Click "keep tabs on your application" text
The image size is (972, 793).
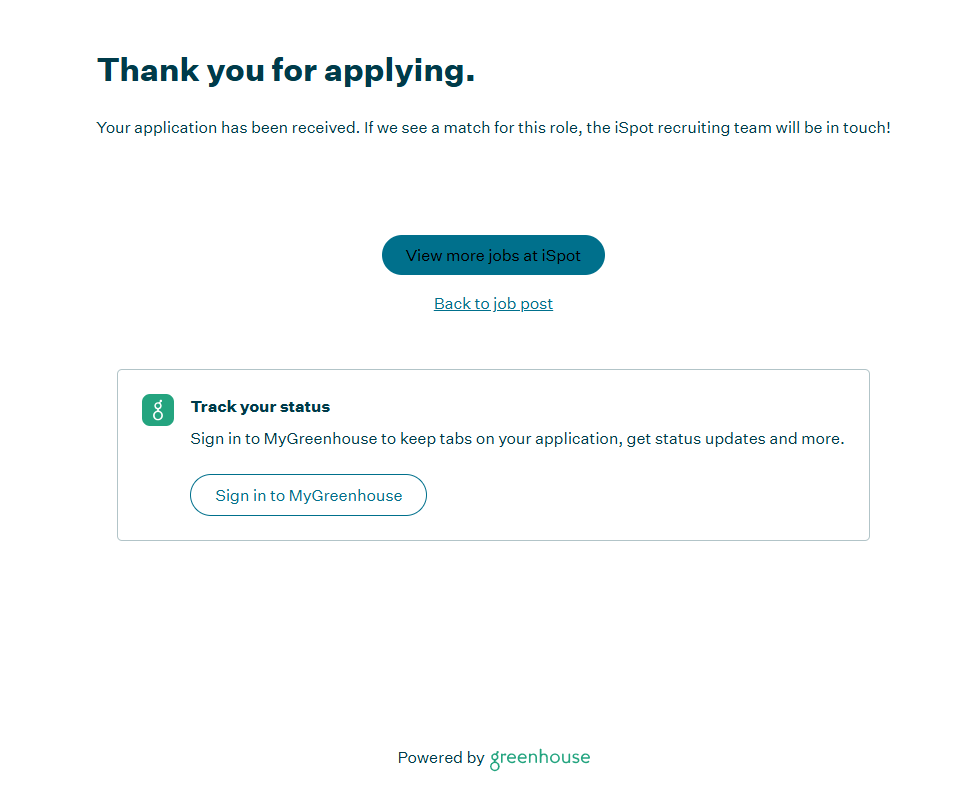pos(508,439)
